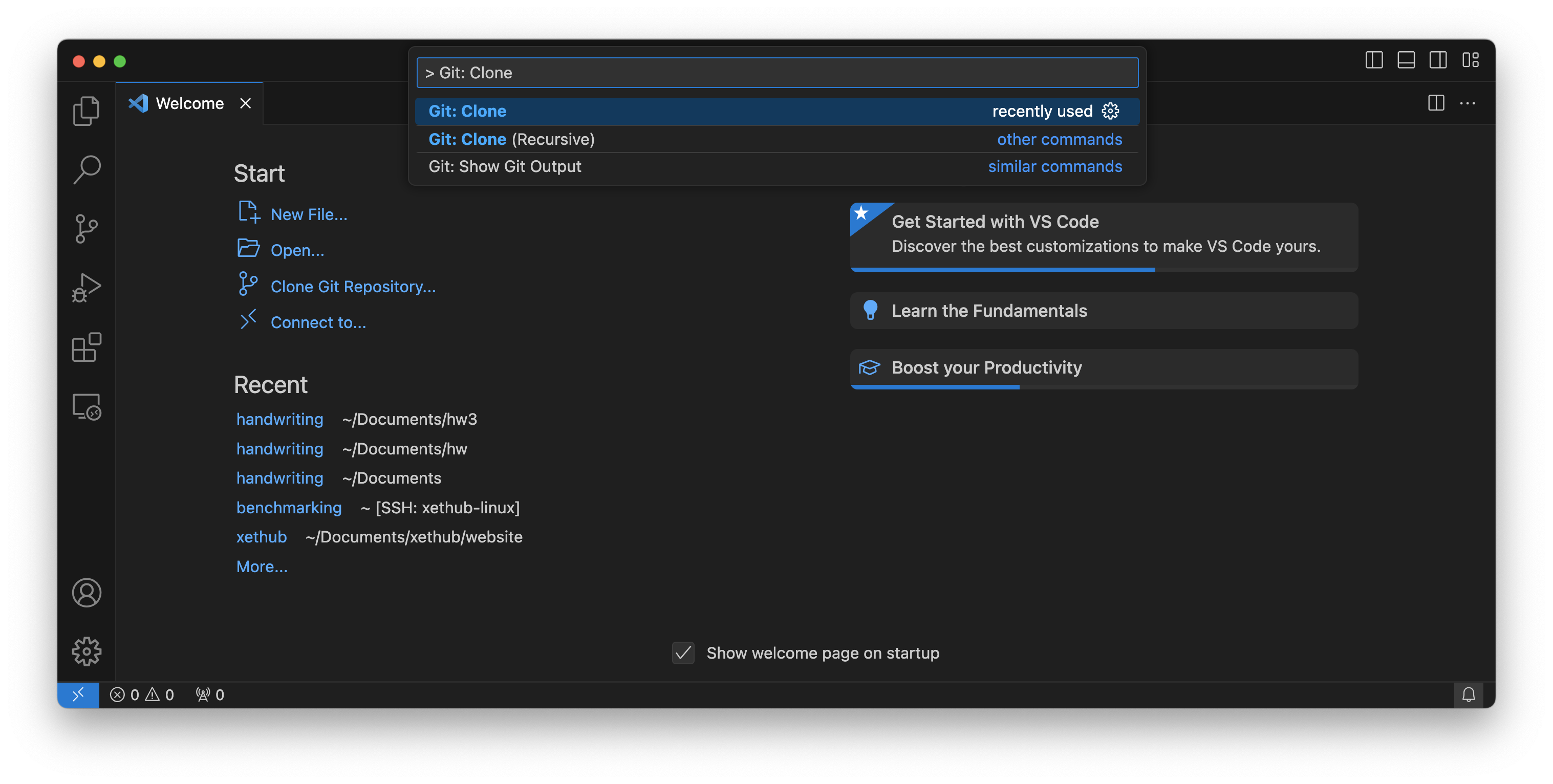Toggle the Panel layout button
Screen dimensions: 1553x784
[1406, 60]
